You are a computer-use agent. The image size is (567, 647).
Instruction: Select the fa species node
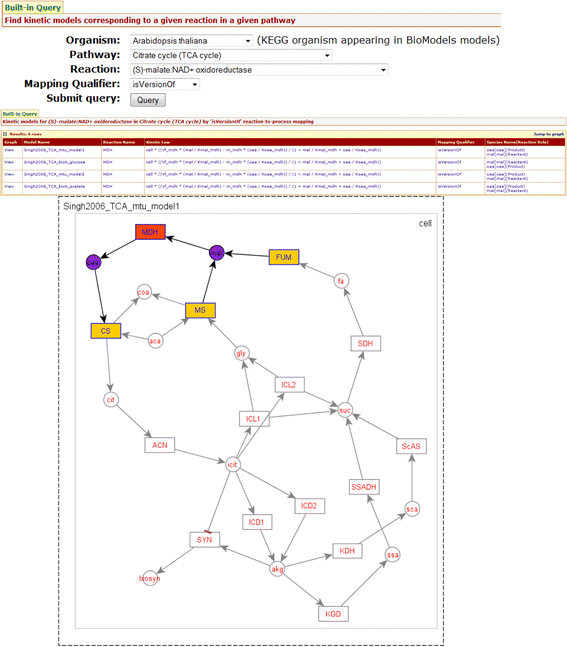pos(341,281)
